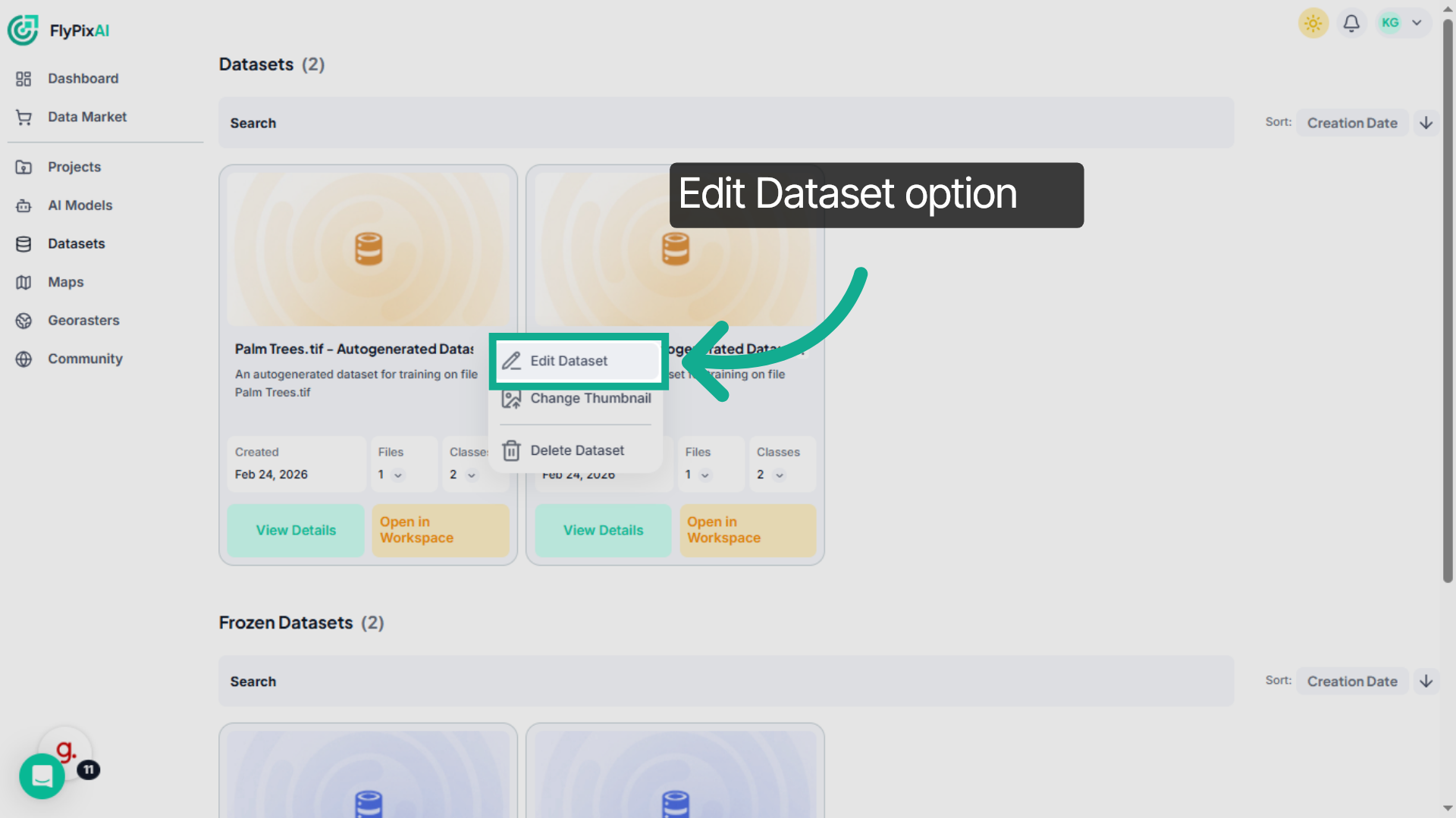Open notifications bell
The height and width of the screenshot is (818, 1456).
tap(1351, 23)
